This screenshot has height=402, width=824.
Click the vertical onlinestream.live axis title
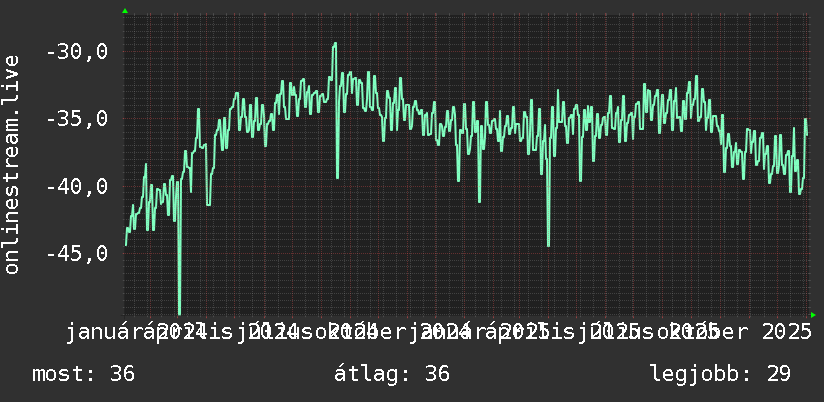[x=11, y=164]
